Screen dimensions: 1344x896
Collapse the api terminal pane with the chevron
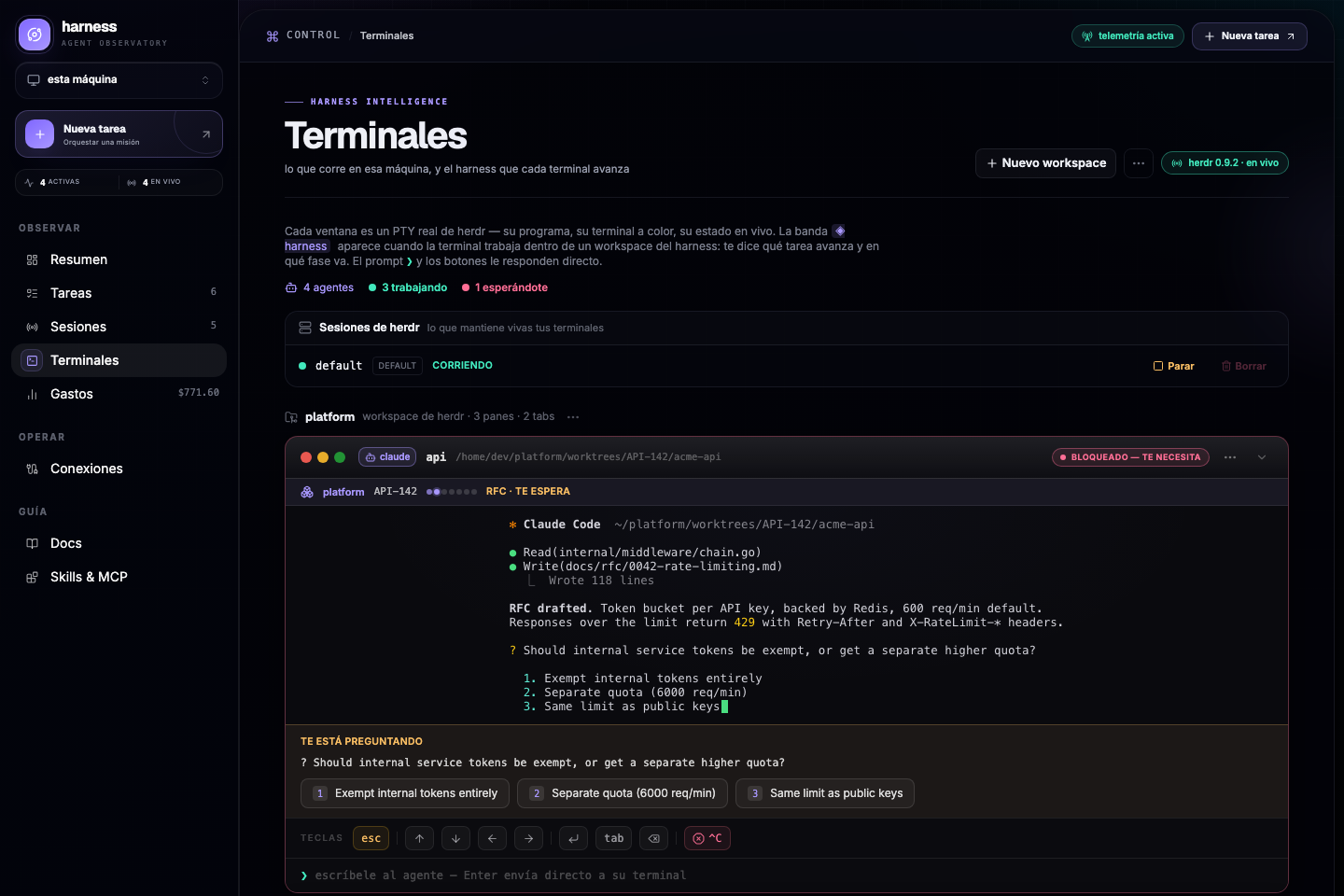[1262, 457]
